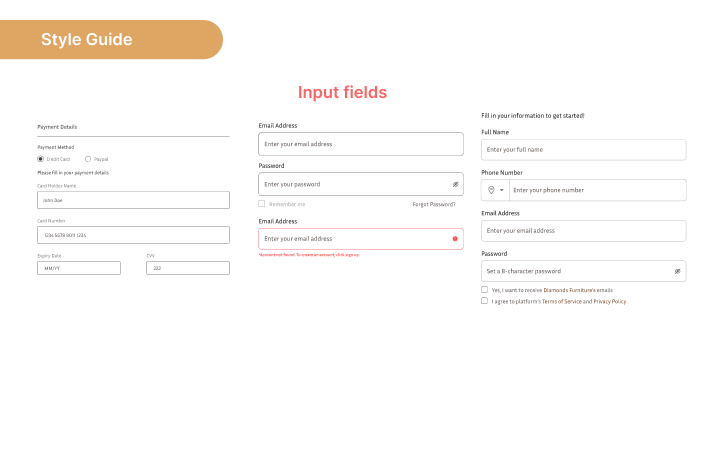713x475 pixels.
Task: Check the agree to Terms checkbox
Action: (485, 301)
